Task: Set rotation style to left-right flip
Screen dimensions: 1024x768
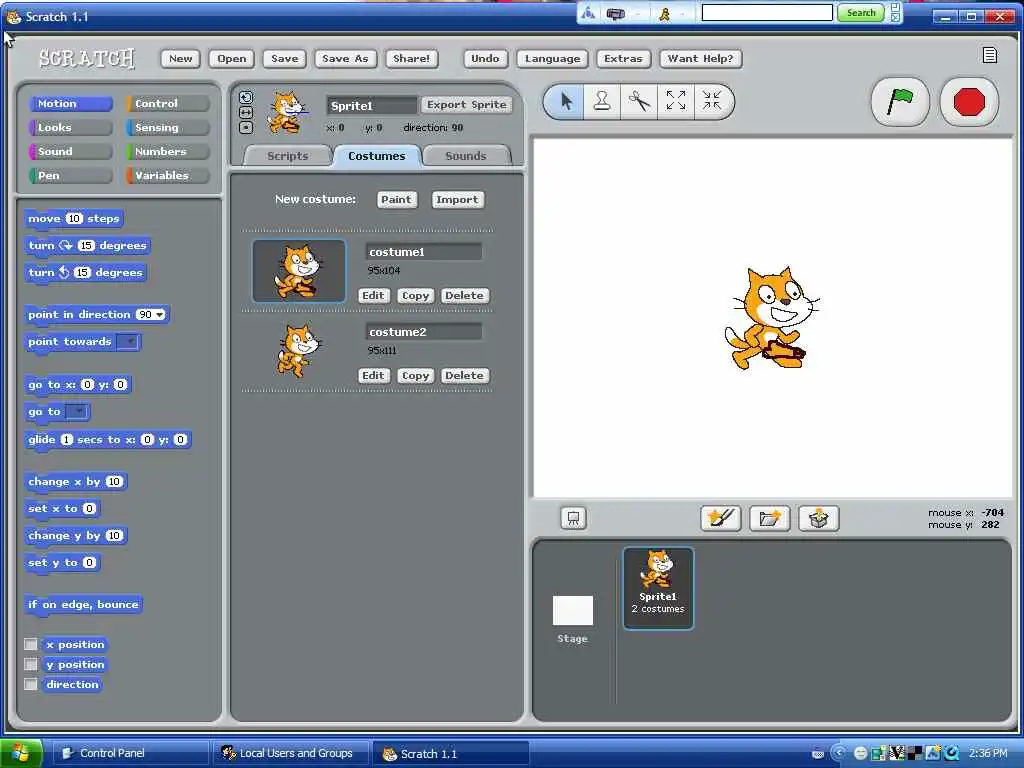Action: [x=246, y=113]
